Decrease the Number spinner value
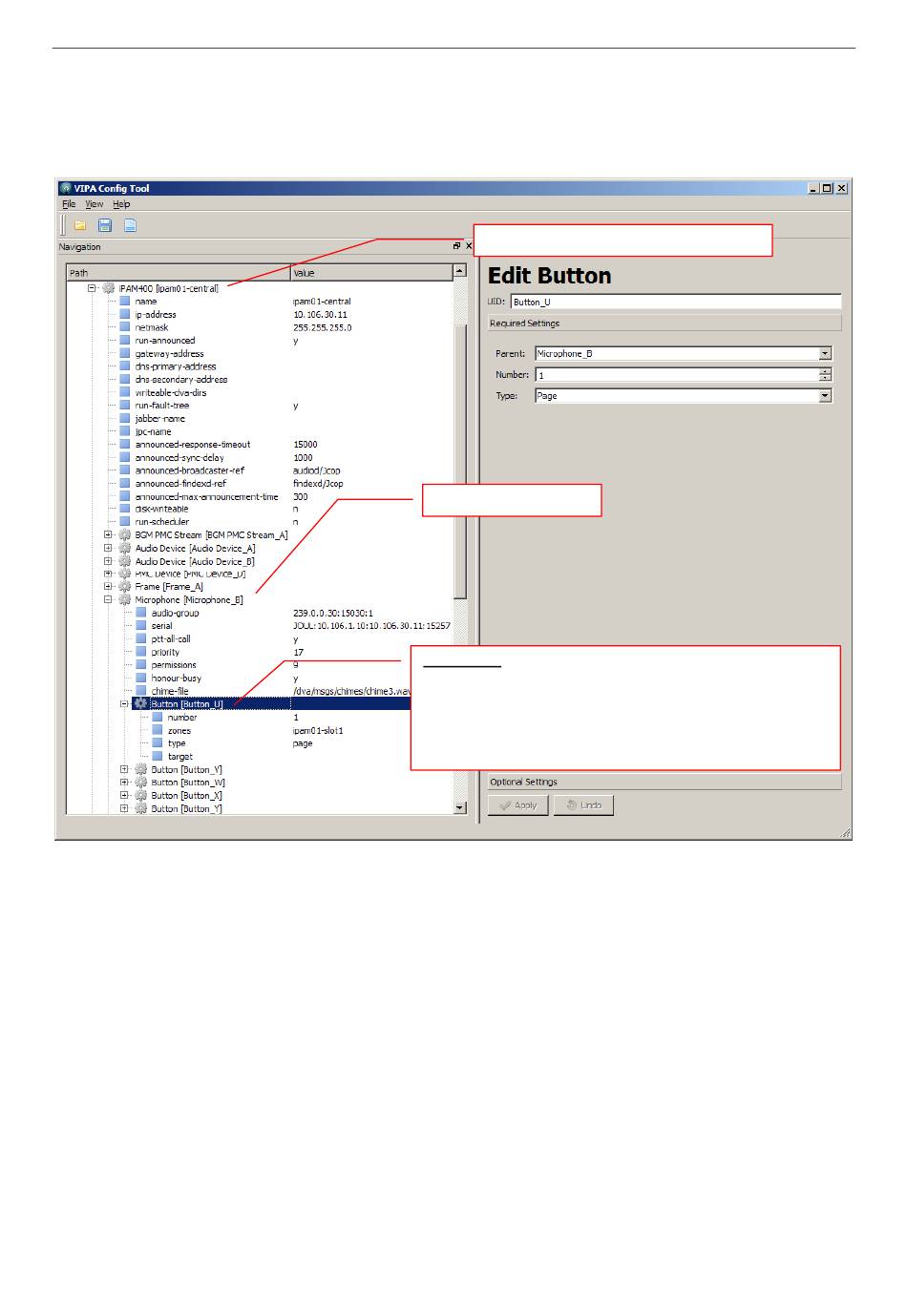 [x=826, y=378]
